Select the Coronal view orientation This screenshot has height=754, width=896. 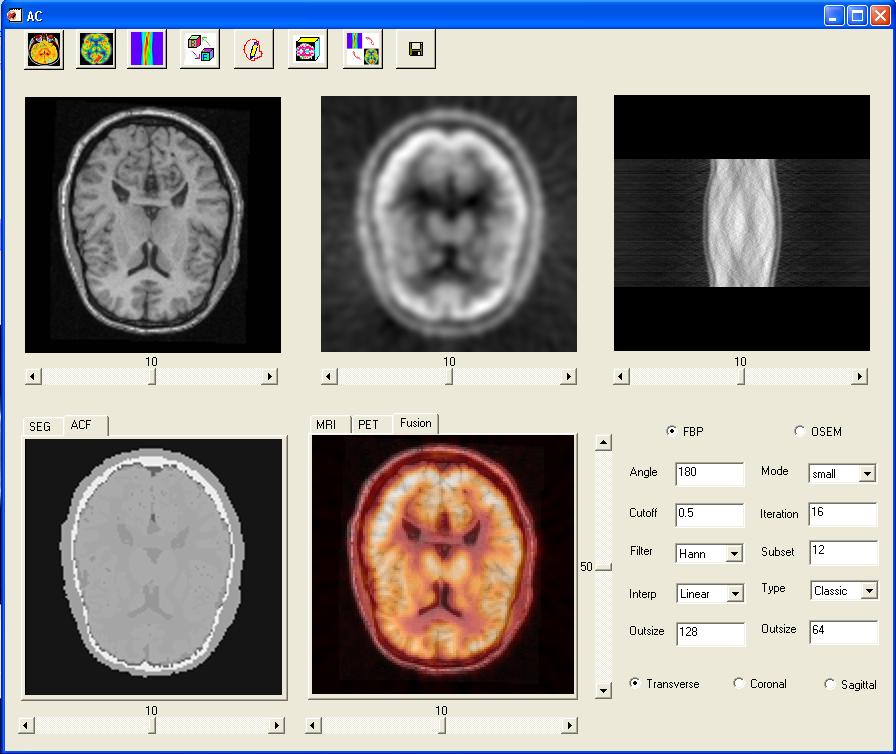coord(738,684)
